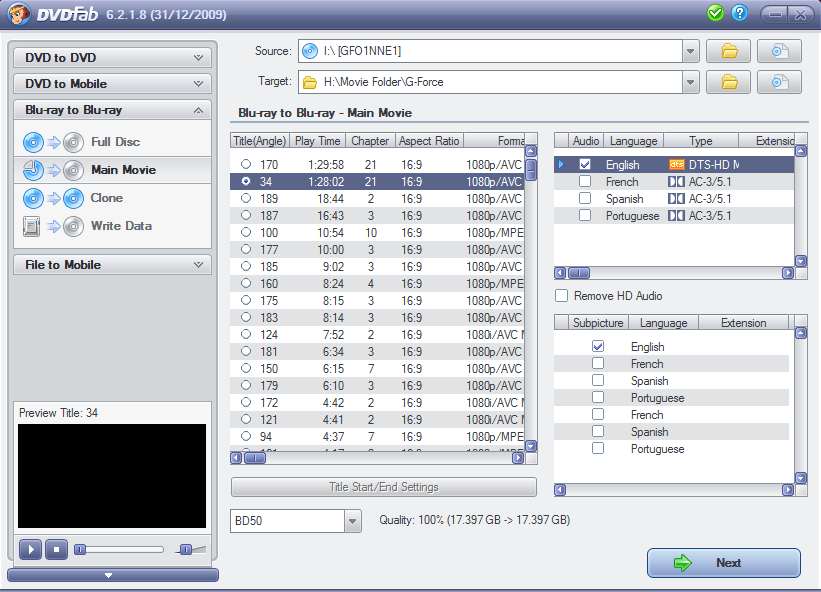Open help with the blue question mark
The width and height of the screenshot is (821, 592).
pyautogui.click(x=739, y=13)
